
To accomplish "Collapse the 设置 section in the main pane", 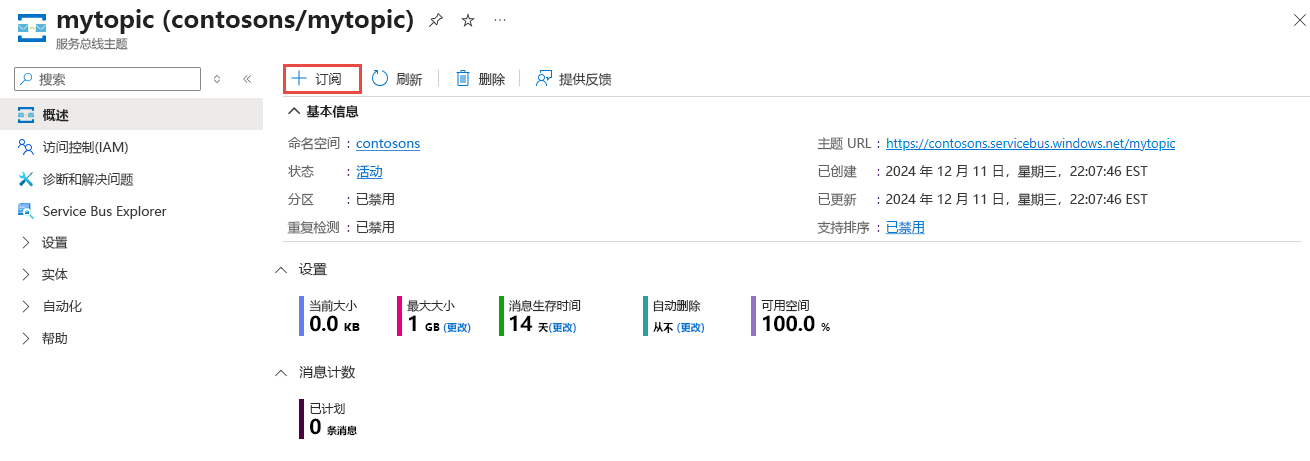I will (x=281, y=270).
